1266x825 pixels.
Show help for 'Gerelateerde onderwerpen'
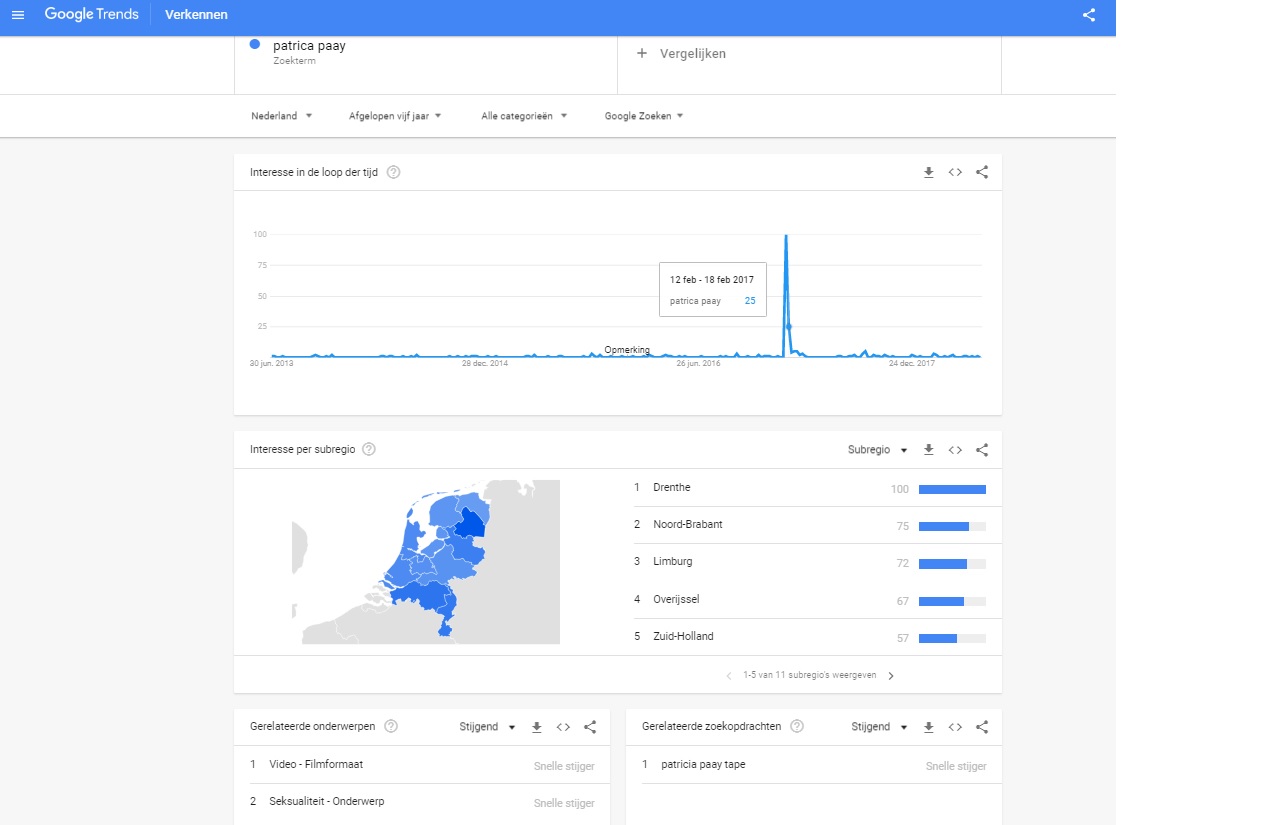coord(391,727)
